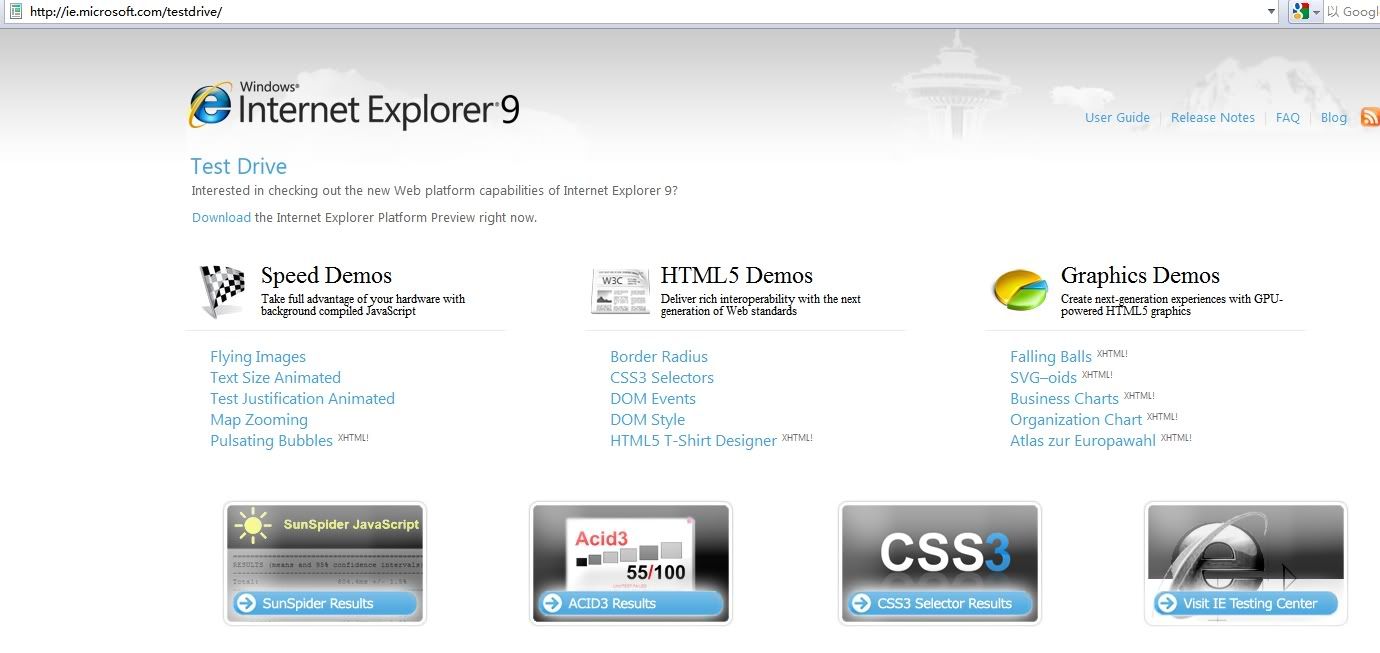Click the Graphics Demos heading
1380x653 pixels.
pos(1140,276)
